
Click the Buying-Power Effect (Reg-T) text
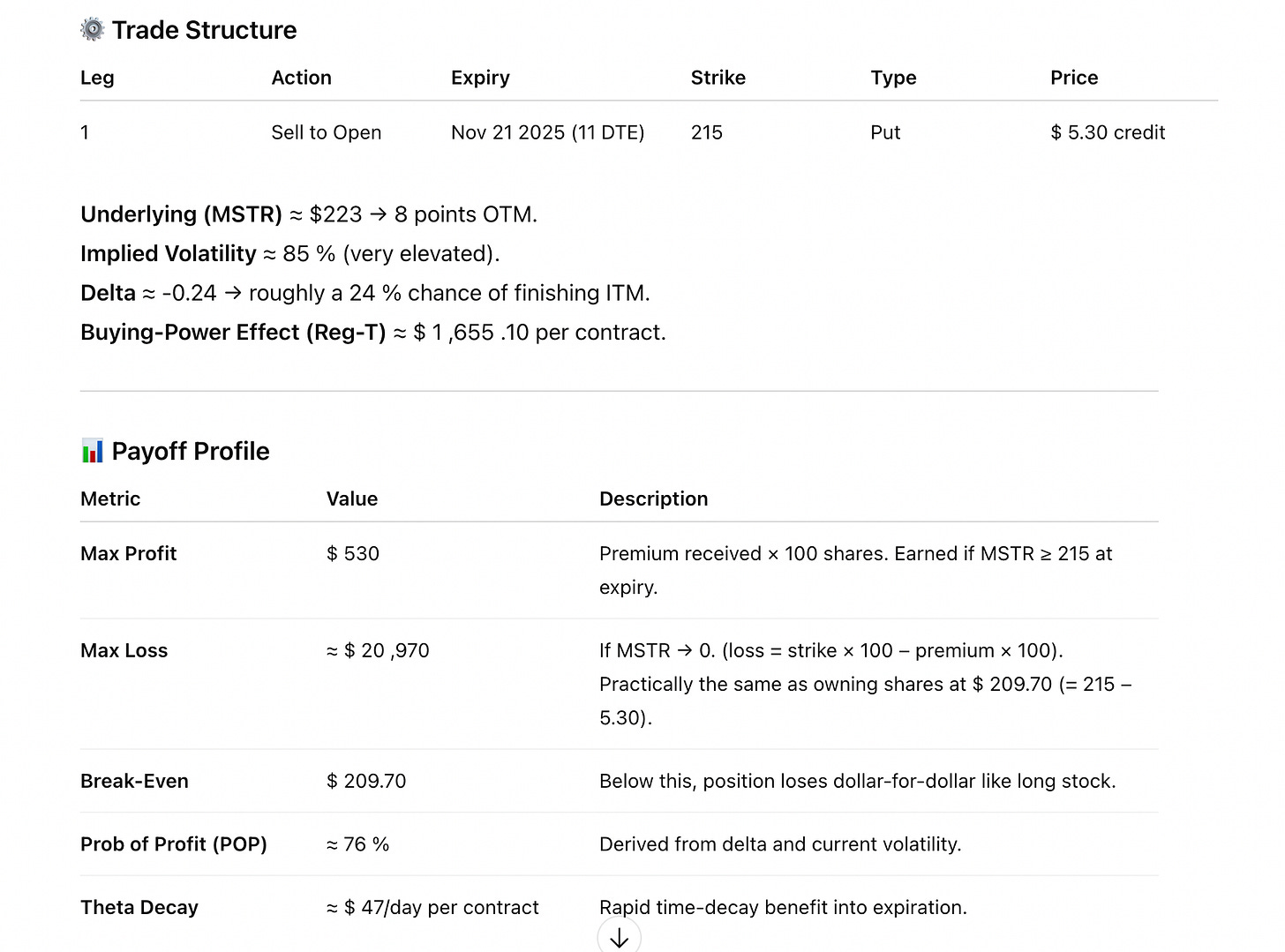(233, 333)
